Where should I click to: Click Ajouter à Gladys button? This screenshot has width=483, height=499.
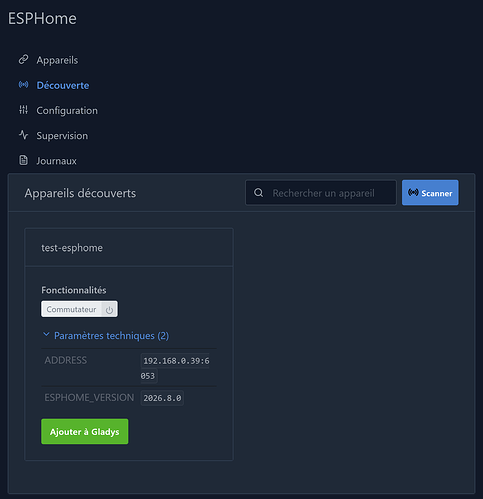click(85, 431)
